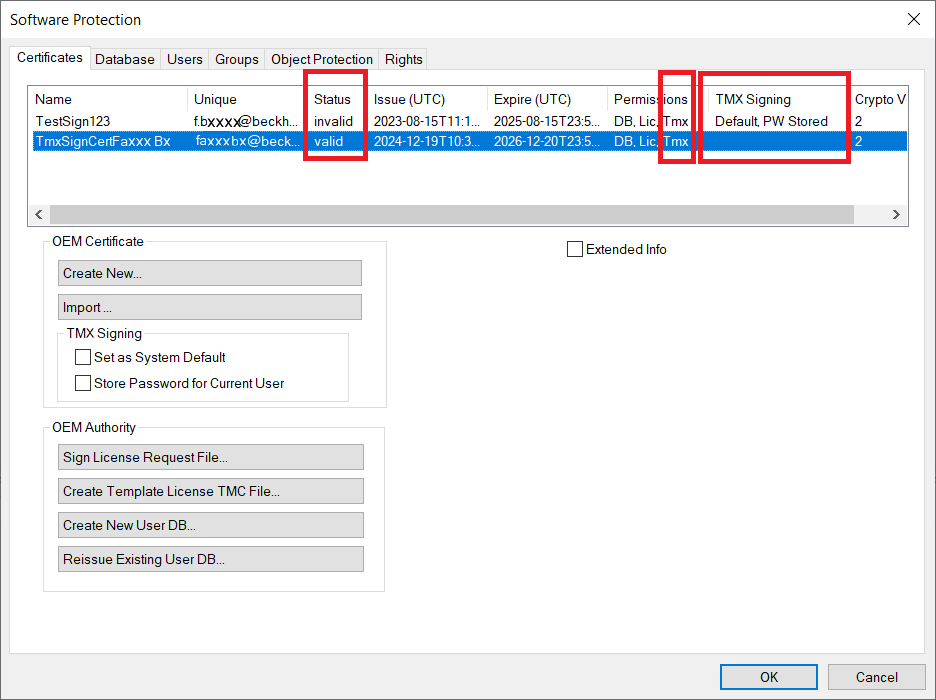Click the Create New... certificate button
Viewport: 936px width, 700px height.
pos(210,273)
